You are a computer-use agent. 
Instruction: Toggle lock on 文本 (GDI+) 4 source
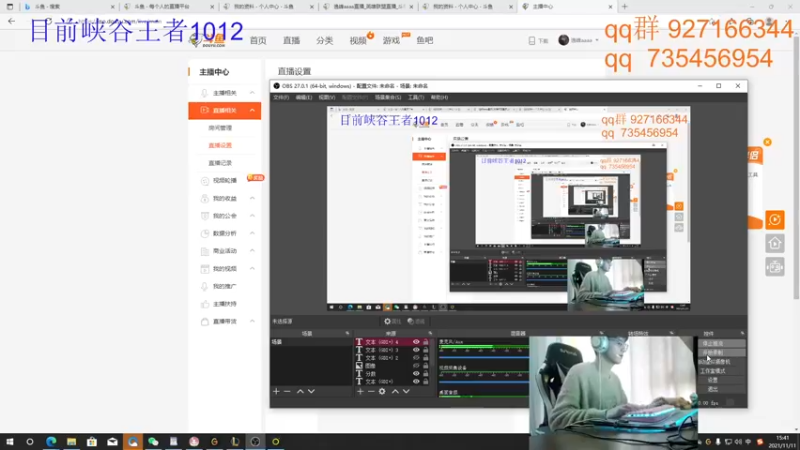coord(426,342)
